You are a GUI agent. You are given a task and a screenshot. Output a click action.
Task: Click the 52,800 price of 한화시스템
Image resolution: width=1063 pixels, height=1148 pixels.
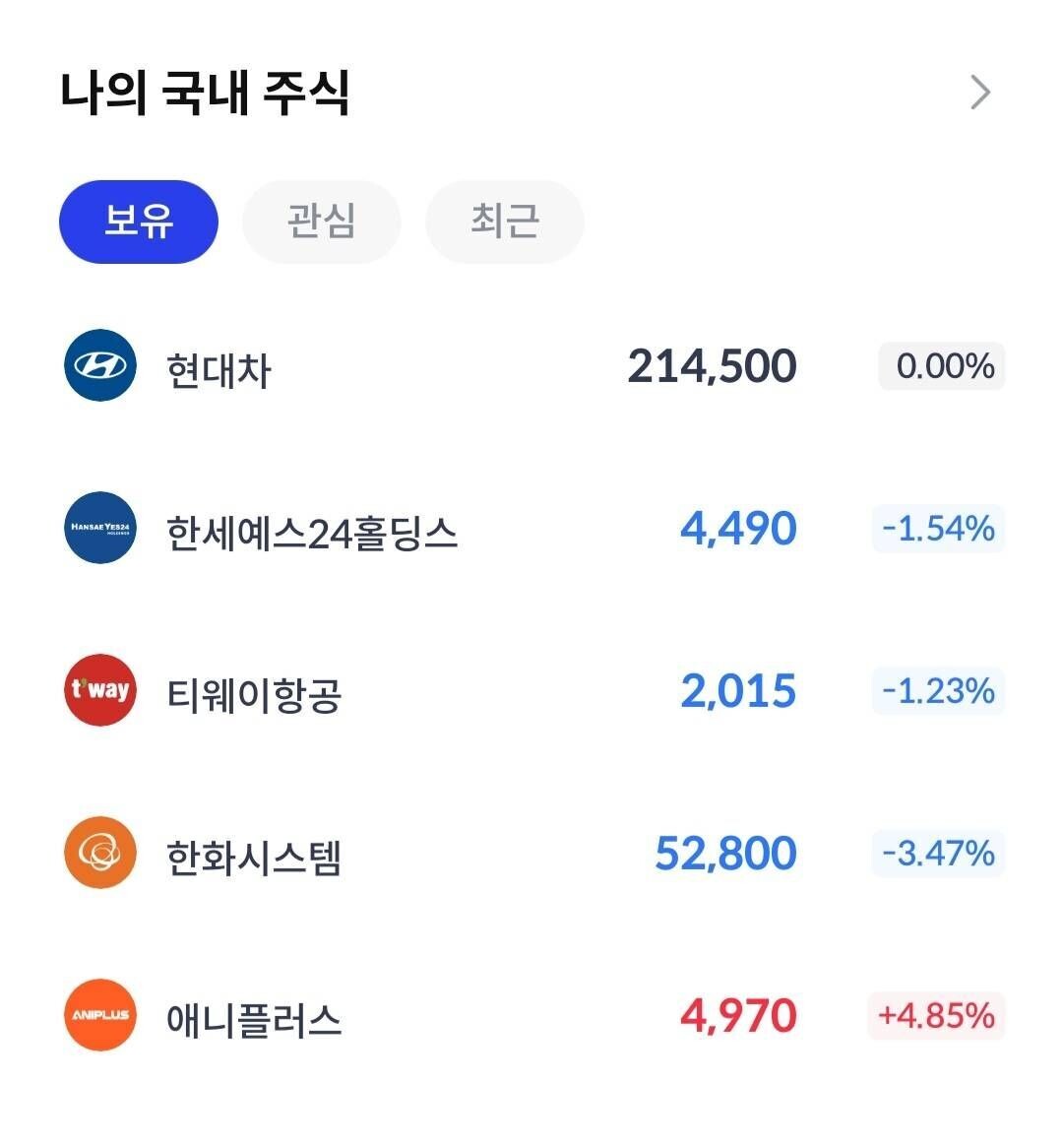pyautogui.click(x=724, y=853)
